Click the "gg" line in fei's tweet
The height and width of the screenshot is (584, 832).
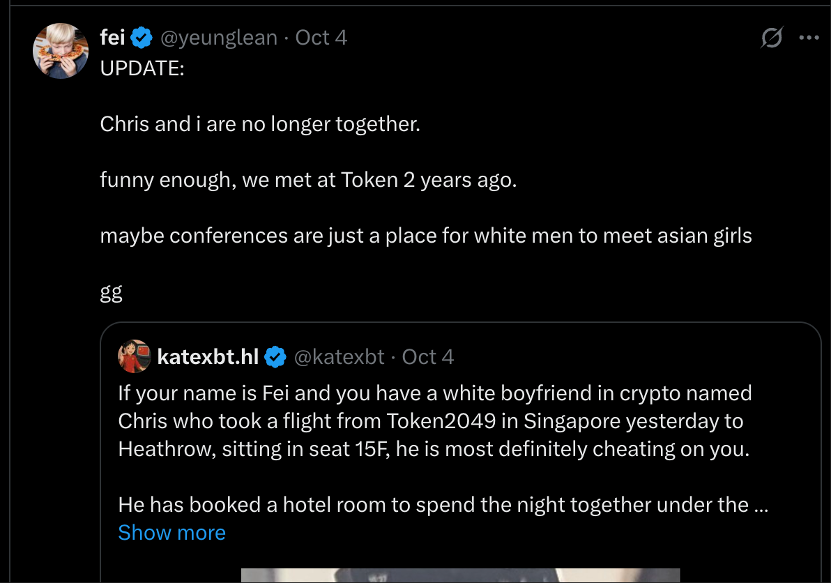111,292
